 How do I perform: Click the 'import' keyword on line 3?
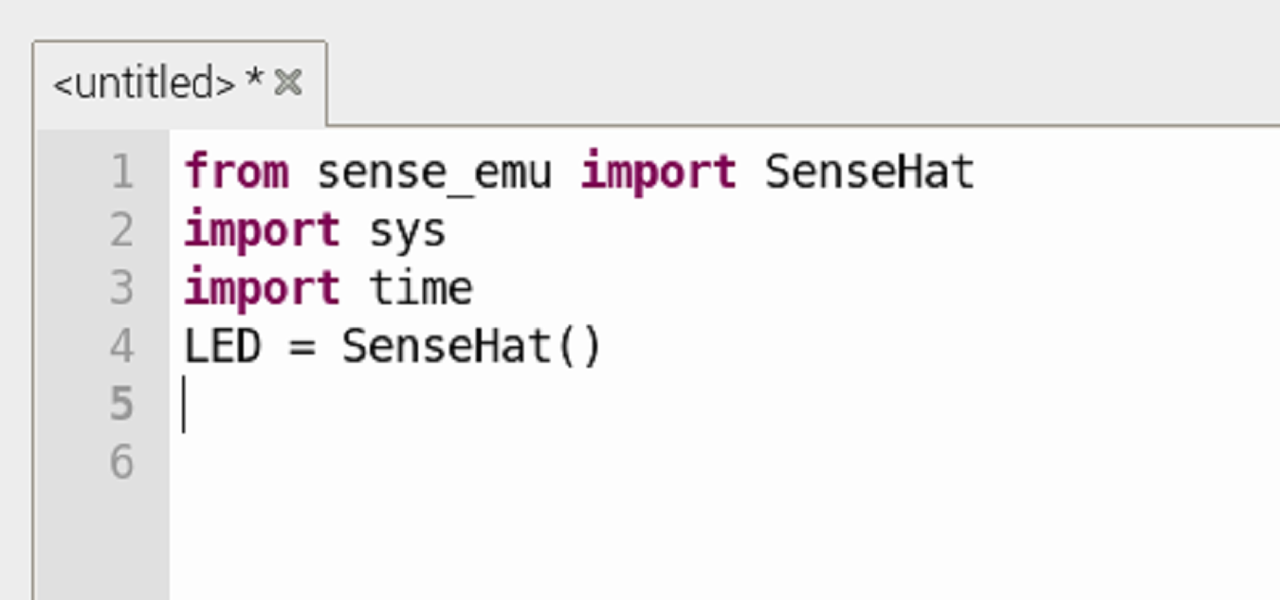pos(263,288)
